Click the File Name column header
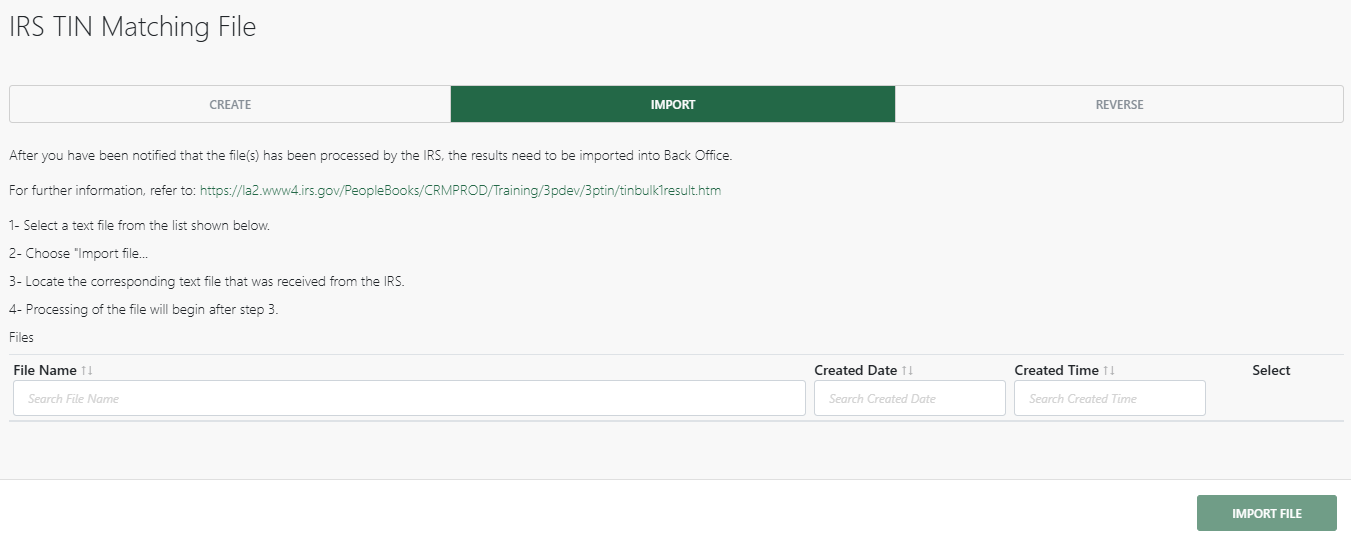This screenshot has width=1351, height=538. (45, 370)
